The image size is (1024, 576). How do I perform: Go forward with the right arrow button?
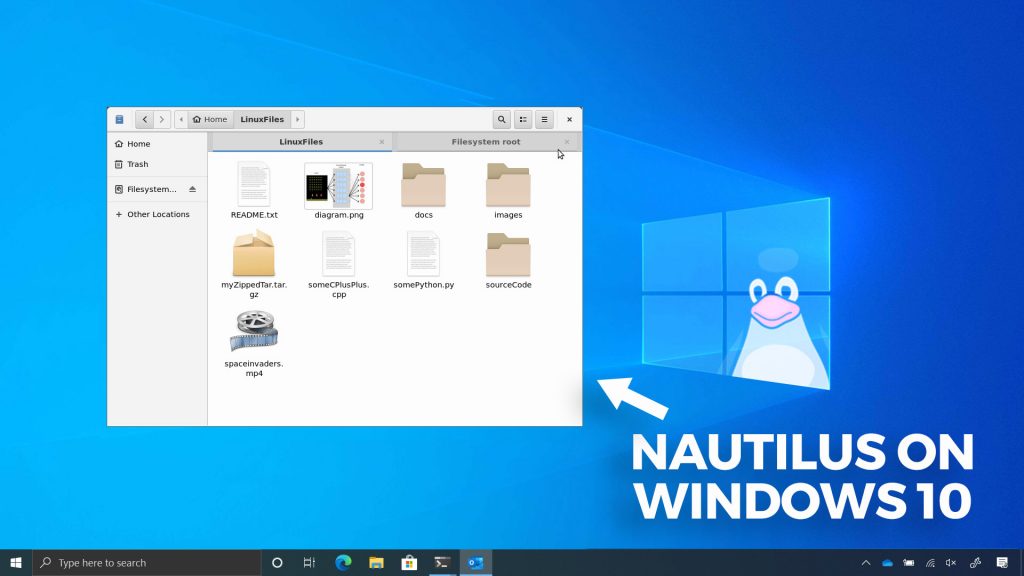click(161, 120)
